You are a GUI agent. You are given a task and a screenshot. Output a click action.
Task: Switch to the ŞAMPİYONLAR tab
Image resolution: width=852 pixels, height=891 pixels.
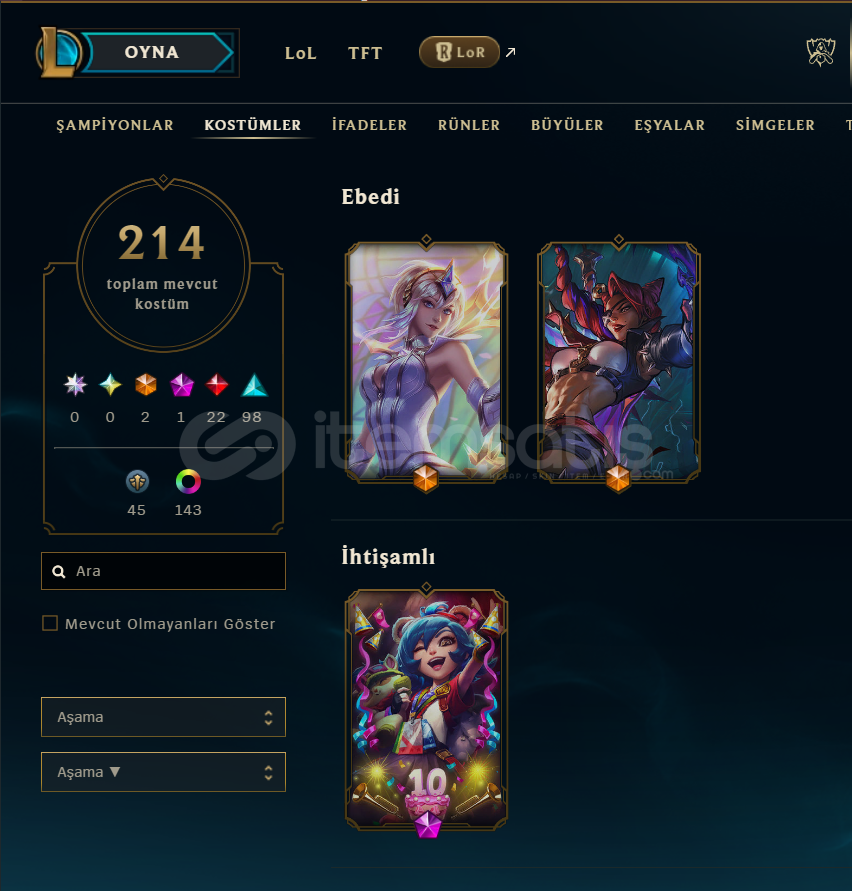click(115, 125)
